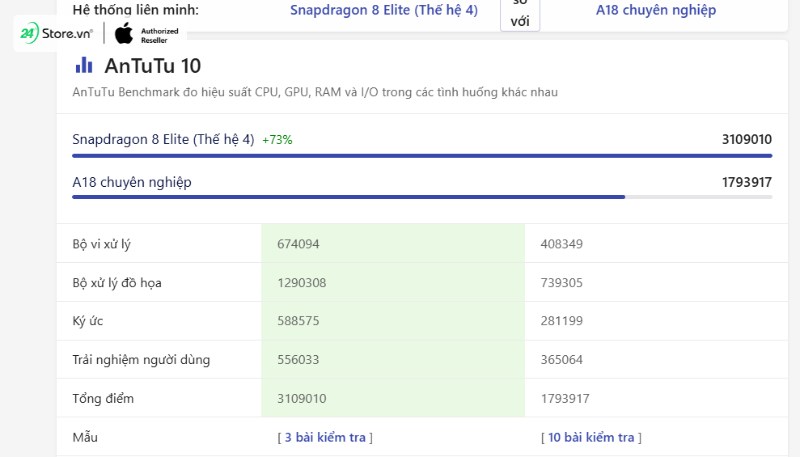The width and height of the screenshot is (800, 457).
Task: Click the A18 chuyên nghiệp label above its bar
Action: pos(132,182)
